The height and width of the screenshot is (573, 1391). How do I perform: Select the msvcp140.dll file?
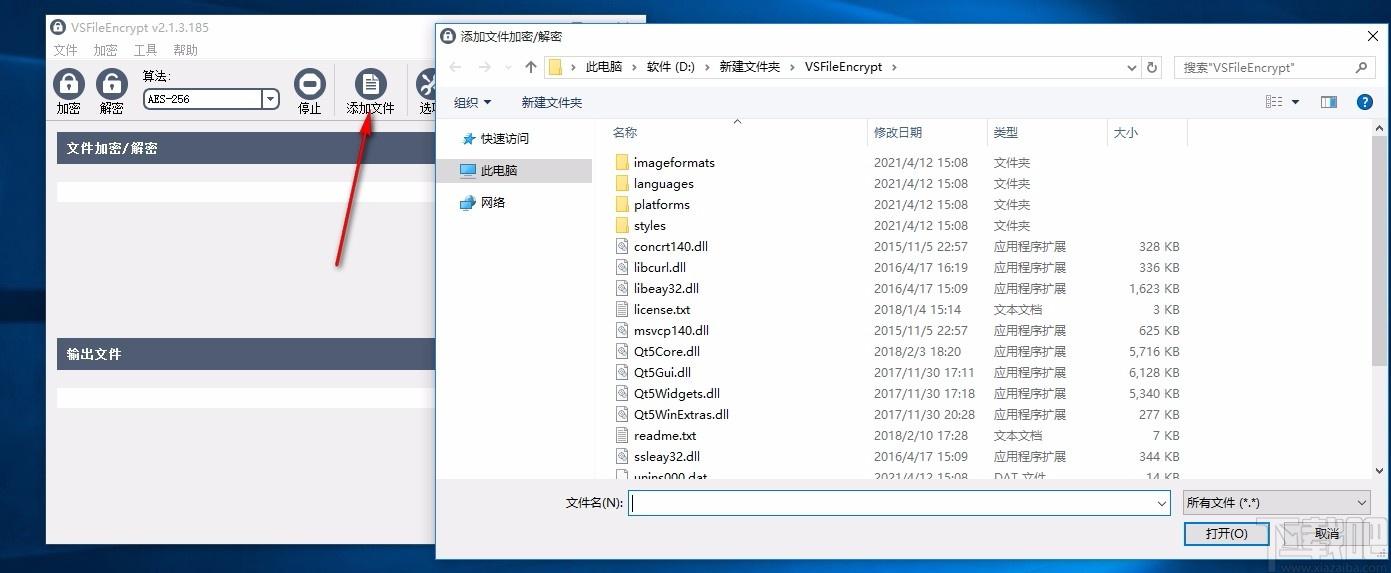click(x=671, y=330)
